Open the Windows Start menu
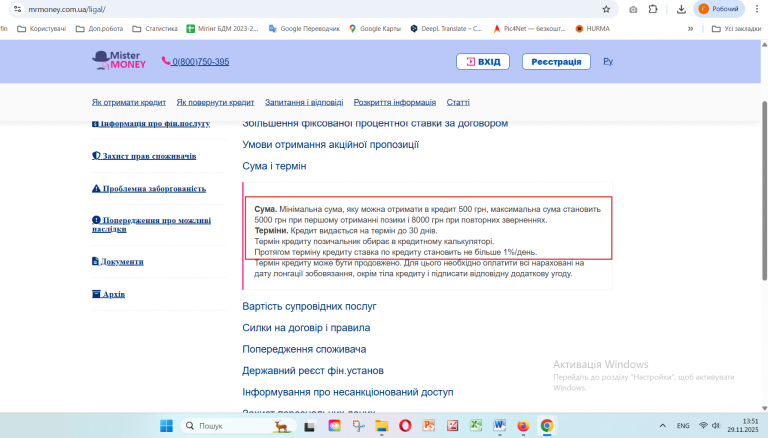Image resolution: width=768 pixels, height=438 pixels. click(x=167, y=426)
